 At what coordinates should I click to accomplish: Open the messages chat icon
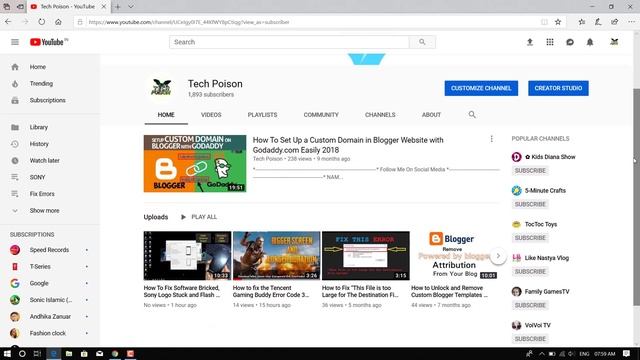point(570,42)
